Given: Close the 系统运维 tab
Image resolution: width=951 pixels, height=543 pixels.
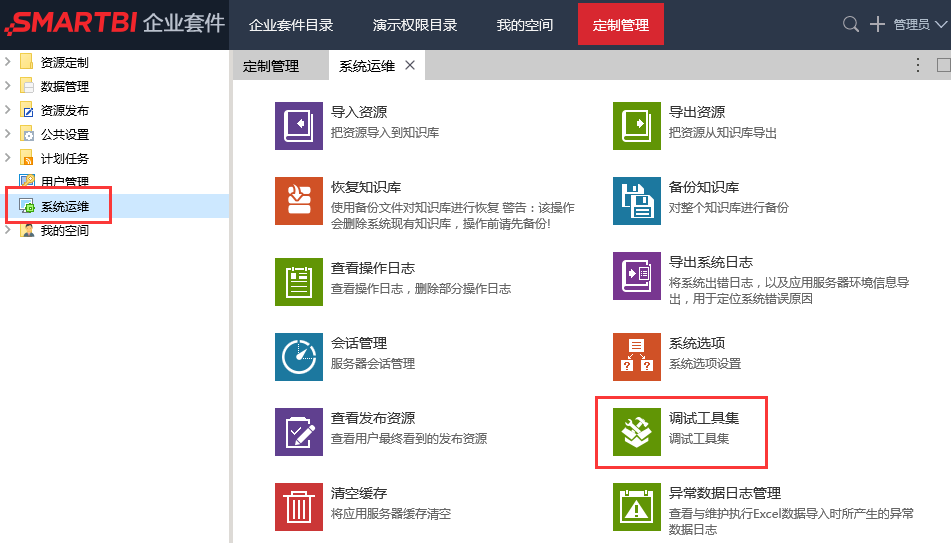Looking at the screenshot, I should pyautogui.click(x=410, y=65).
